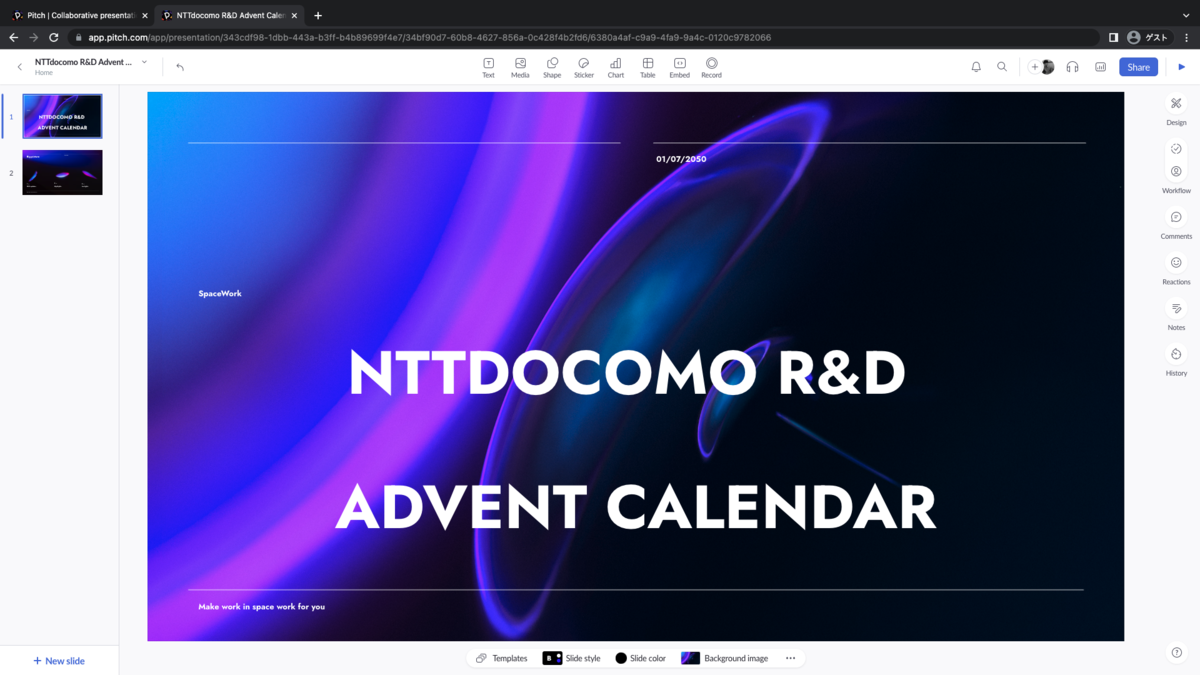Screen dimensions: 1200x675
Task: Open more slide options ellipsis
Action: point(791,658)
